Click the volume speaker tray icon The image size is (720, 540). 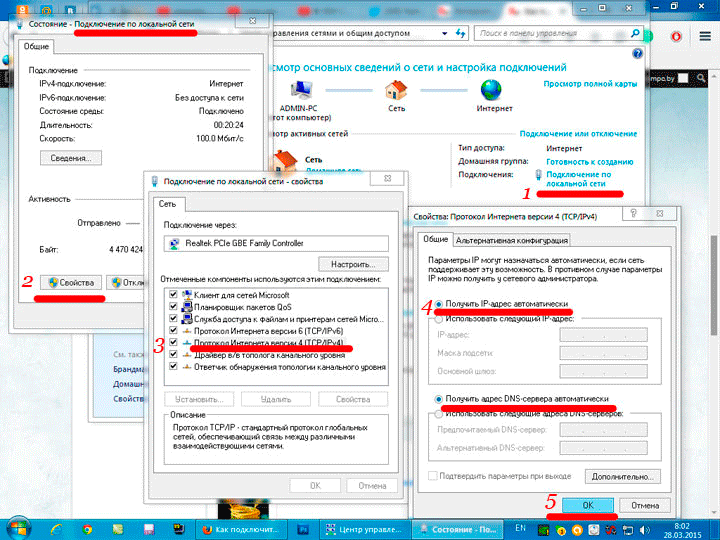click(645, 530)
